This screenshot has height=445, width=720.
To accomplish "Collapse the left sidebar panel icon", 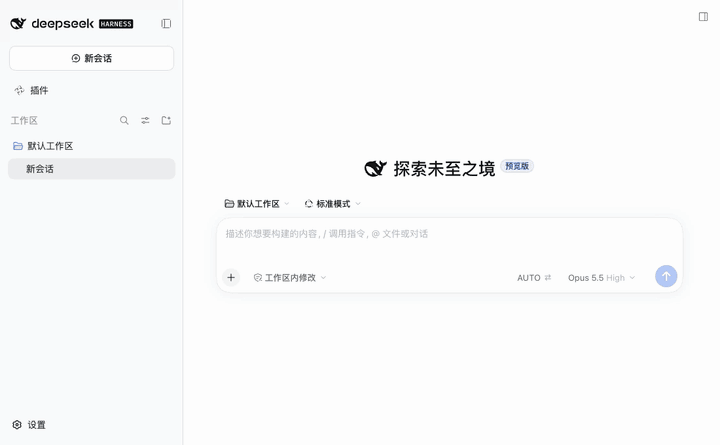I will [x=166, y=23].
